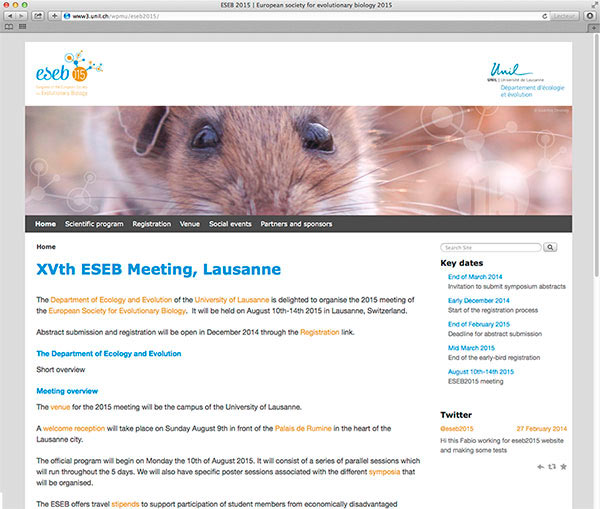
Task: Open the Palais de Rumine link
Action: [303, 428]
